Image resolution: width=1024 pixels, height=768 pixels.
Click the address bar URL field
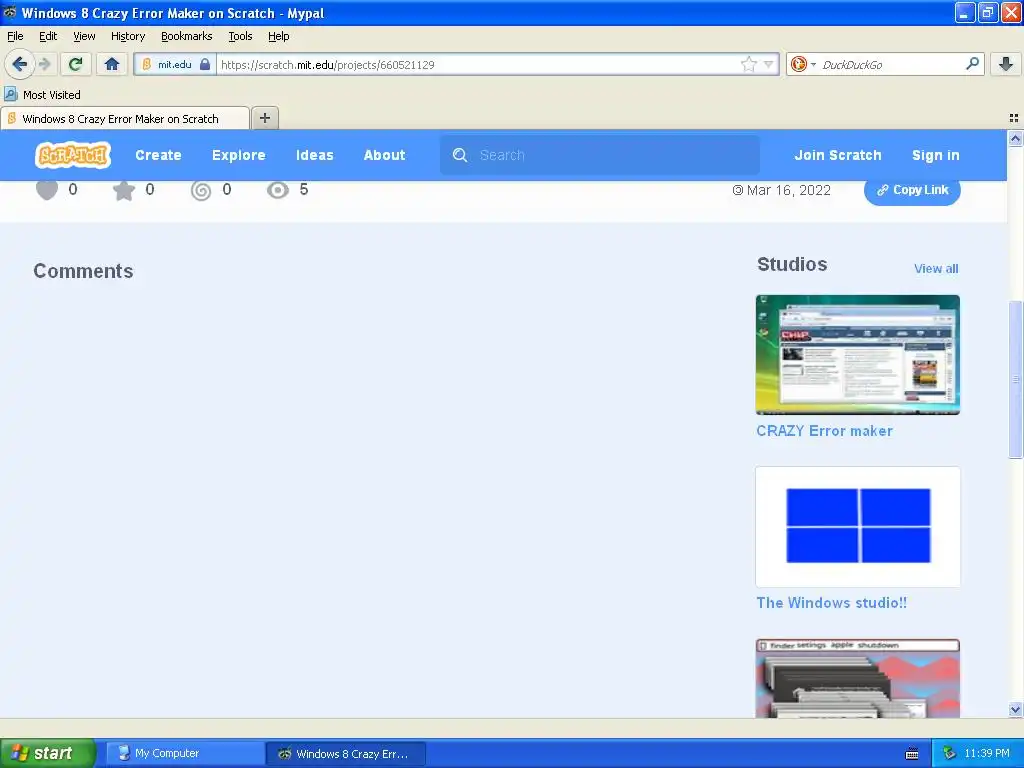(479, 64)
